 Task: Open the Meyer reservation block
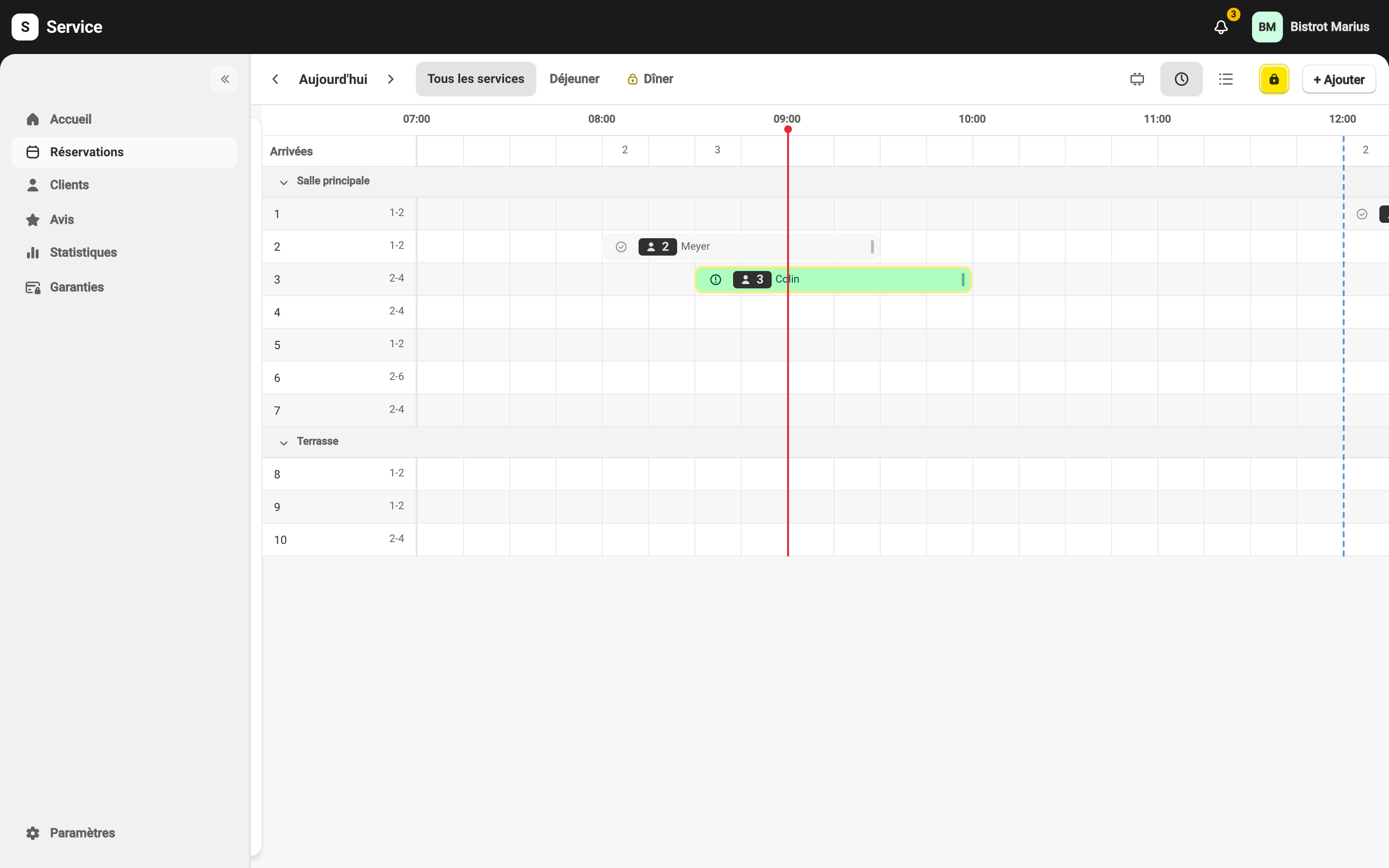point(741,247)
